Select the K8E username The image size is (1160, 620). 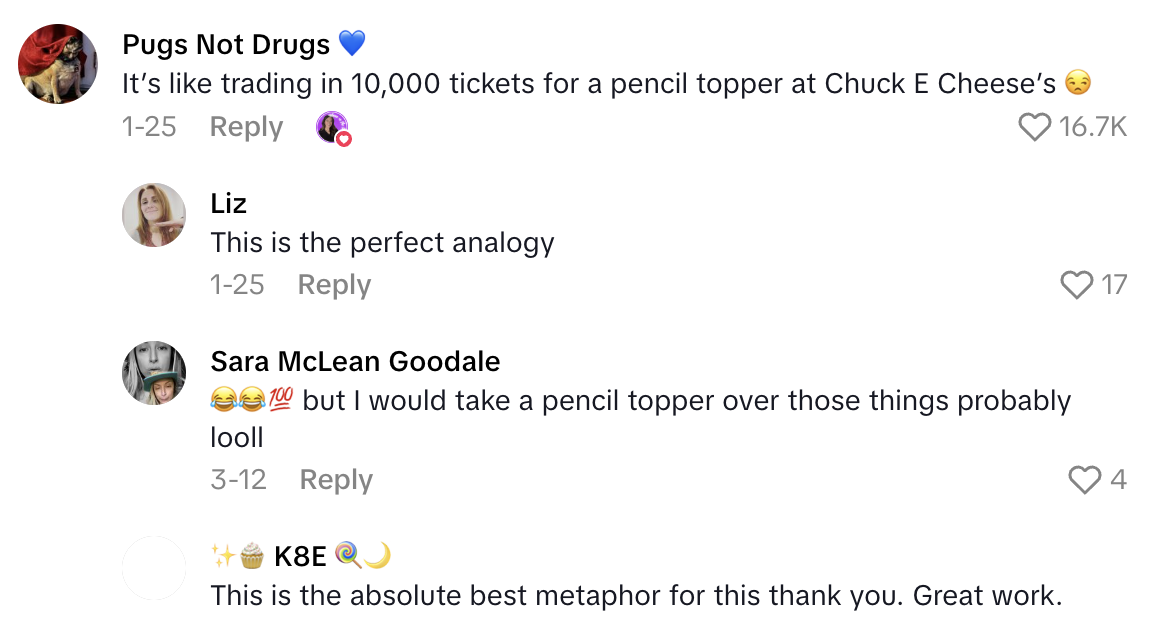pyautogui.click(x=300, y=556)
